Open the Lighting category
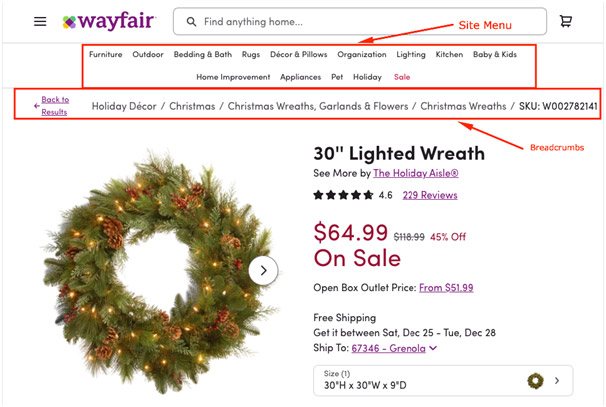Screen dimensions: 606x407 410,54
